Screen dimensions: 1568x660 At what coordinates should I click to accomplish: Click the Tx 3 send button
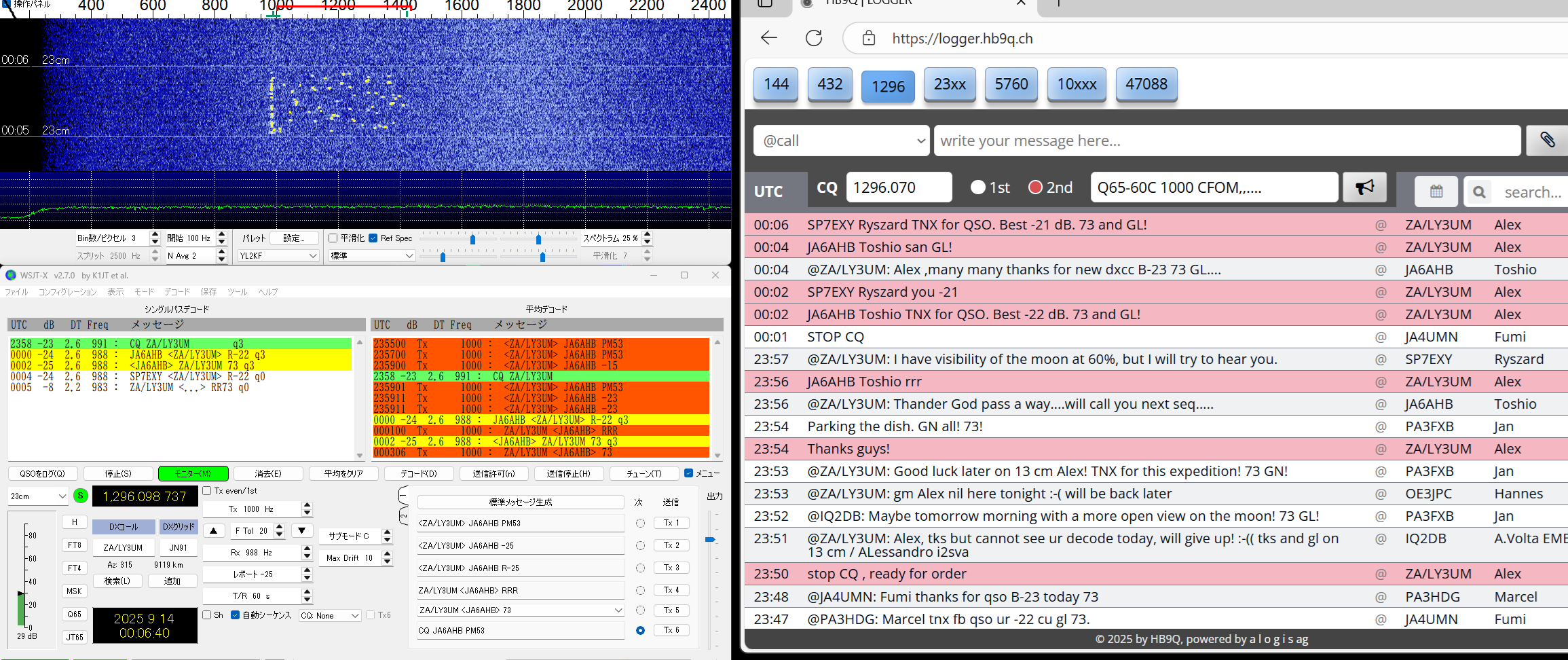[x=671, y=568]
